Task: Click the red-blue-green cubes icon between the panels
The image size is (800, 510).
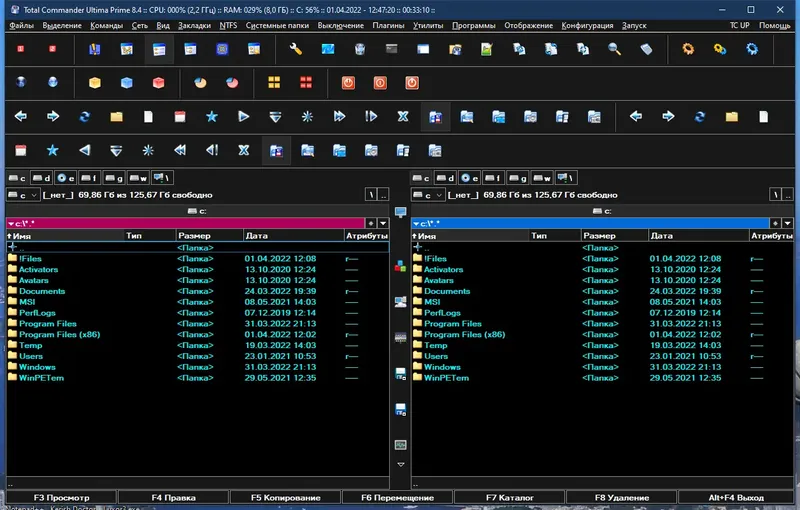Action: click(x=401, y=266)
